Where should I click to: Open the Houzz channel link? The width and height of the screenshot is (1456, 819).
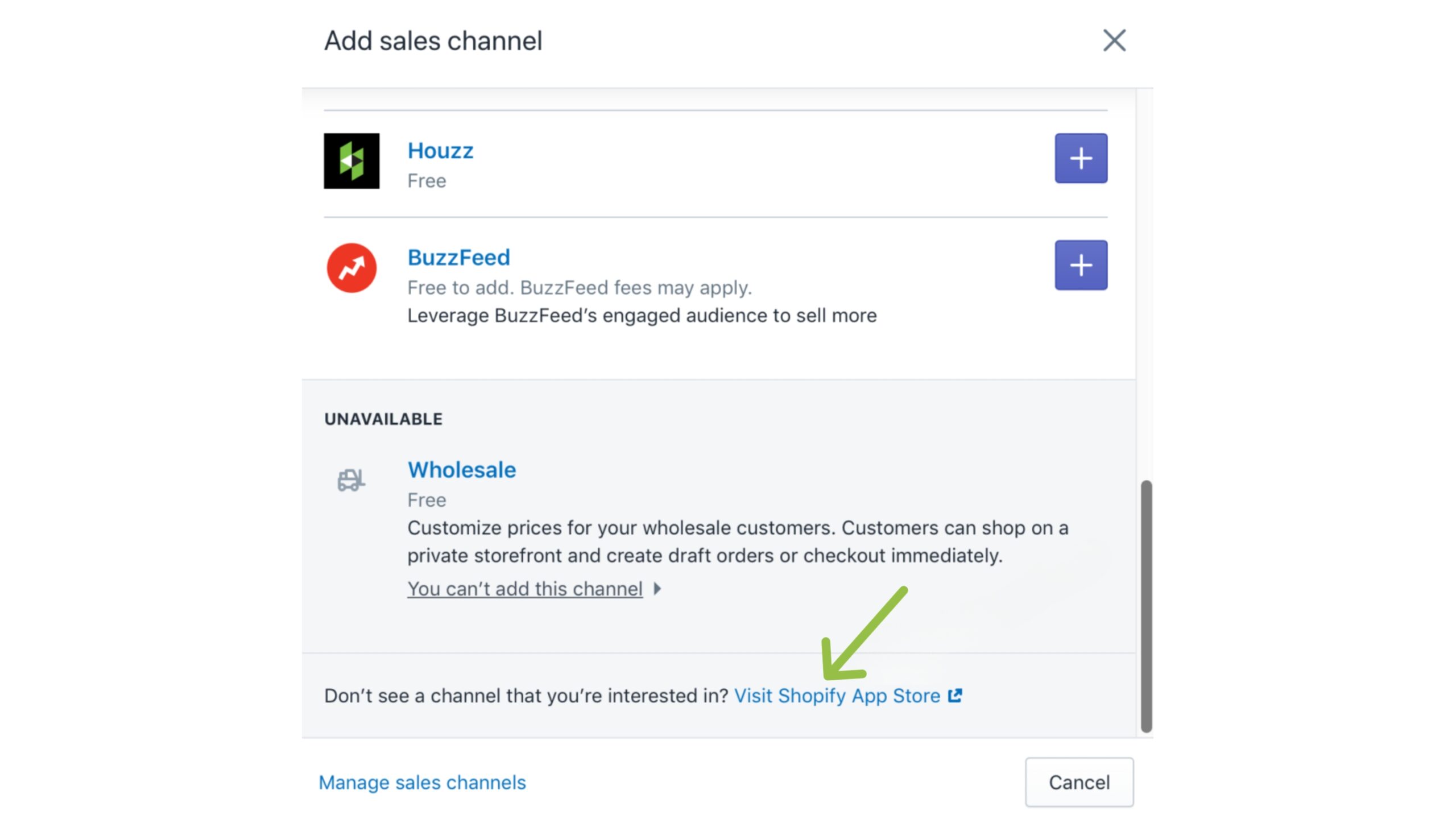click(x=440, y=151)
